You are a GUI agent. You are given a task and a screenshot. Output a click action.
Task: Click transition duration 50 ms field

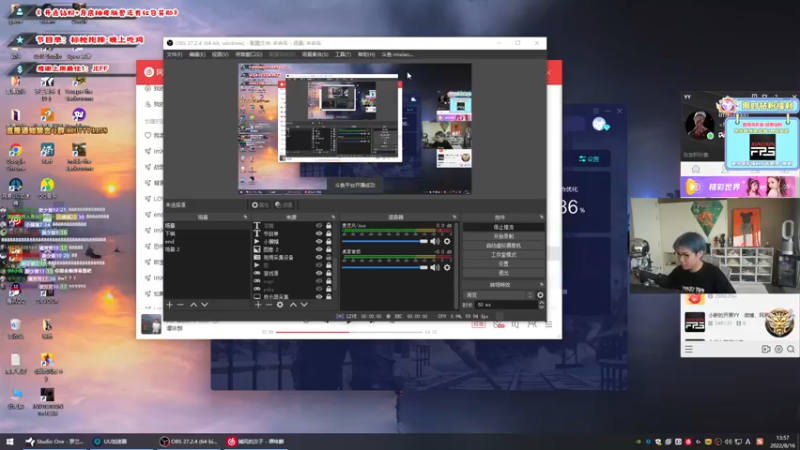(505, 305)
